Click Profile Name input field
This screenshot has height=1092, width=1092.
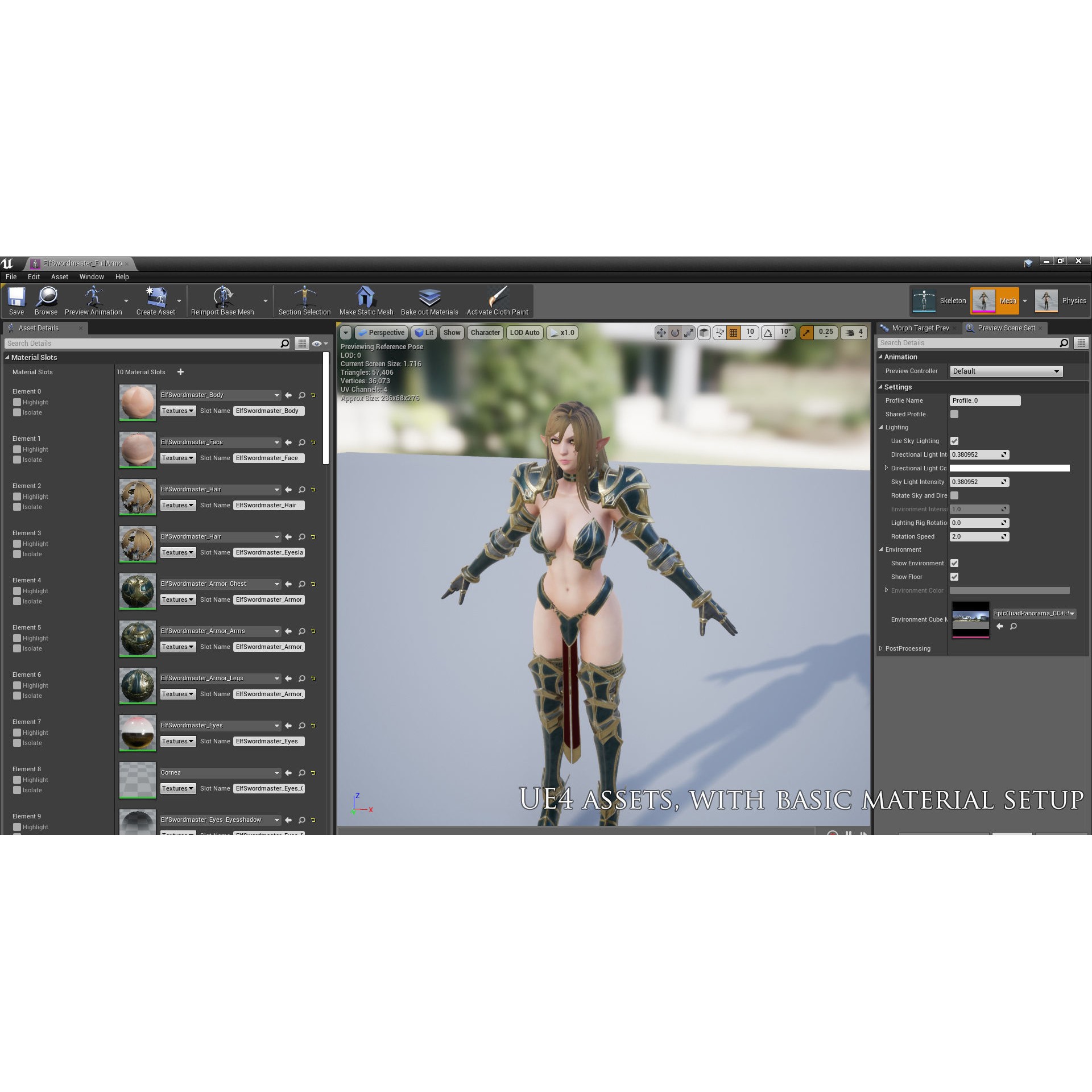tap(985, 400)
